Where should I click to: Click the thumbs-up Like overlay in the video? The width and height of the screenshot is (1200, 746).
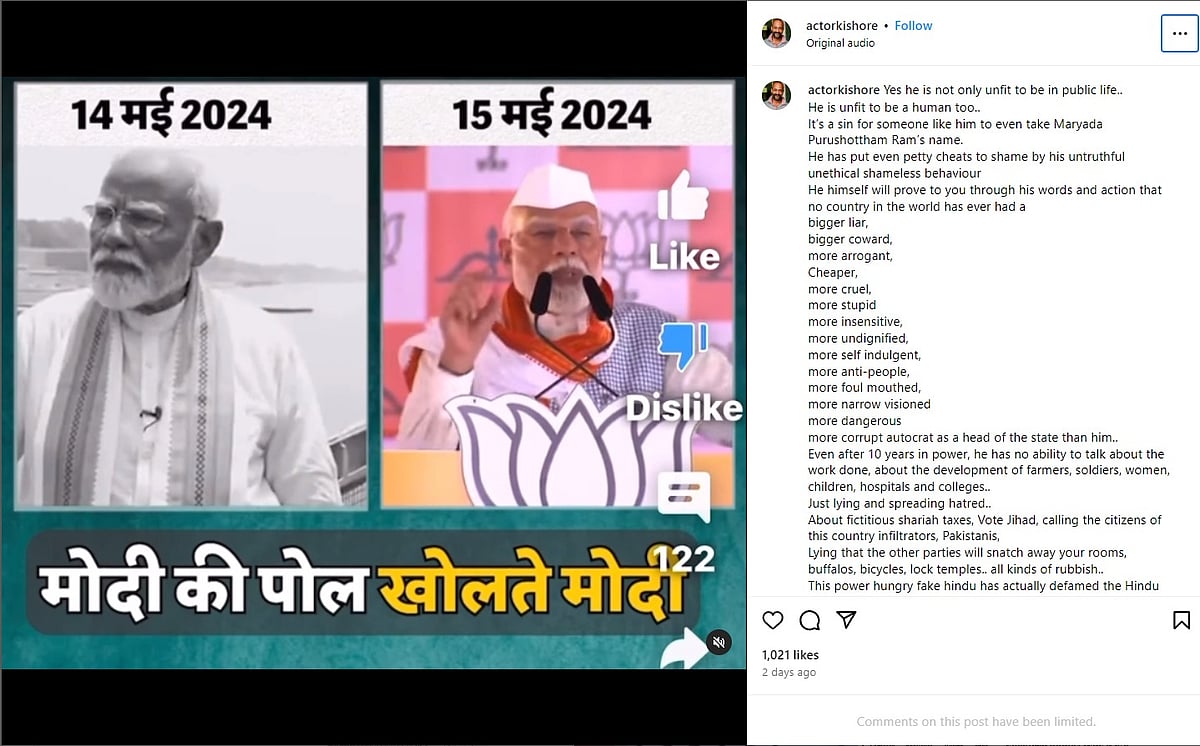click(x=684, y=222)
